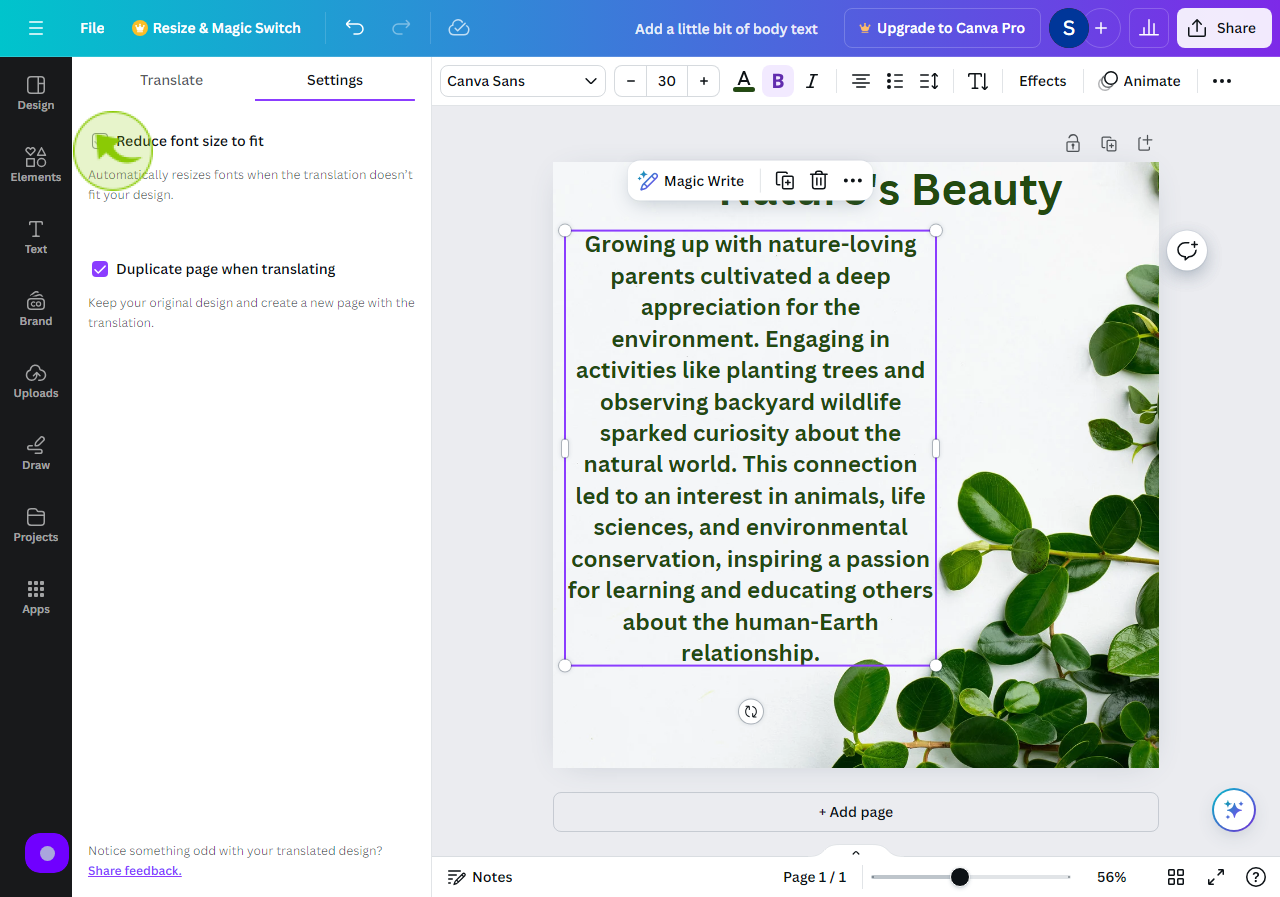
Task: Open the help question mark
Action: pyautogui.click(x=1256, y=877)
